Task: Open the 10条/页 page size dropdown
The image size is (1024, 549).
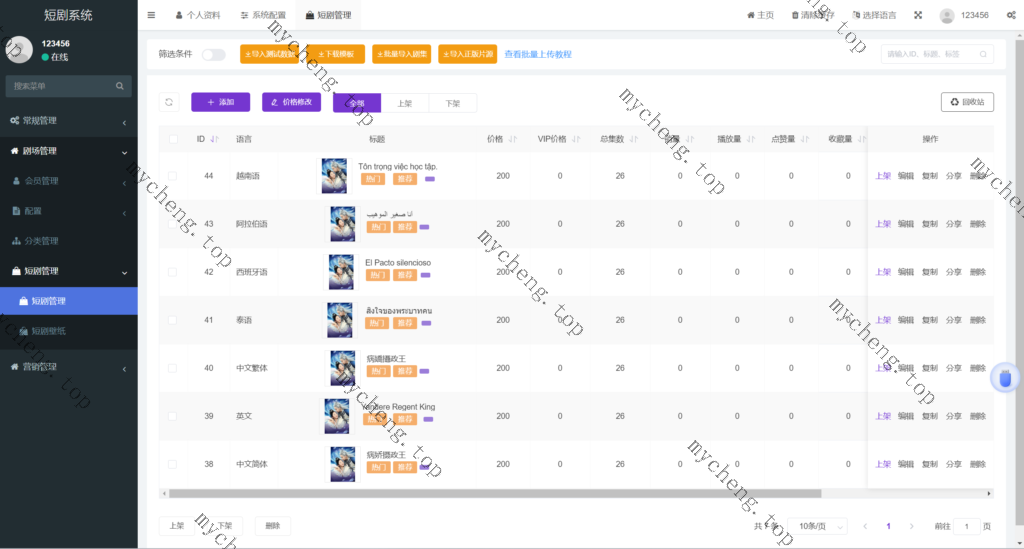Action: click(x=818, y=526)
